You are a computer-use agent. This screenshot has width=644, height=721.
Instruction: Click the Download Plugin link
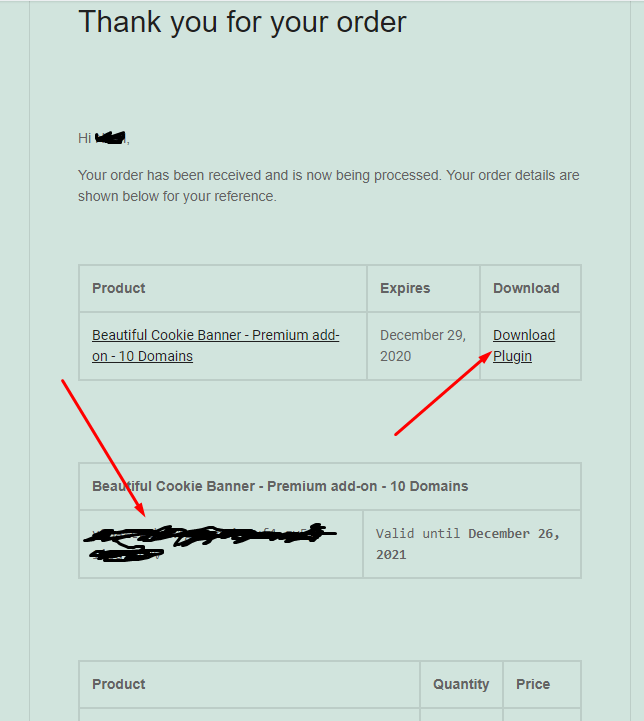pos(524,346)
